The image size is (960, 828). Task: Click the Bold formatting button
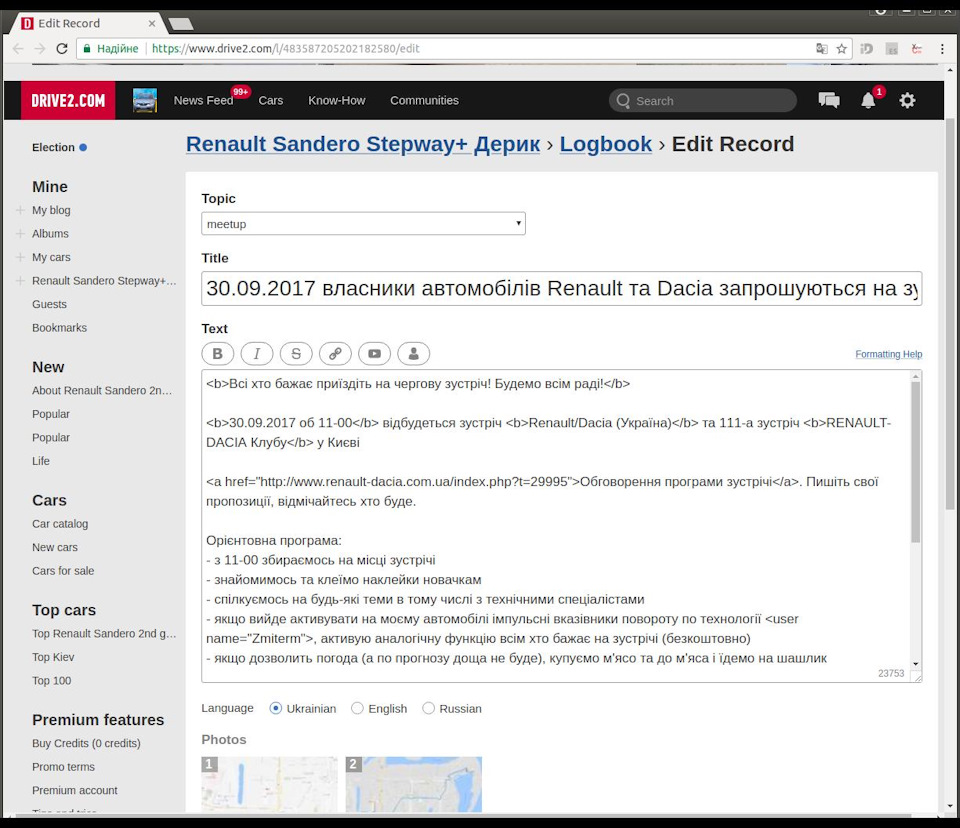[217, 353]
